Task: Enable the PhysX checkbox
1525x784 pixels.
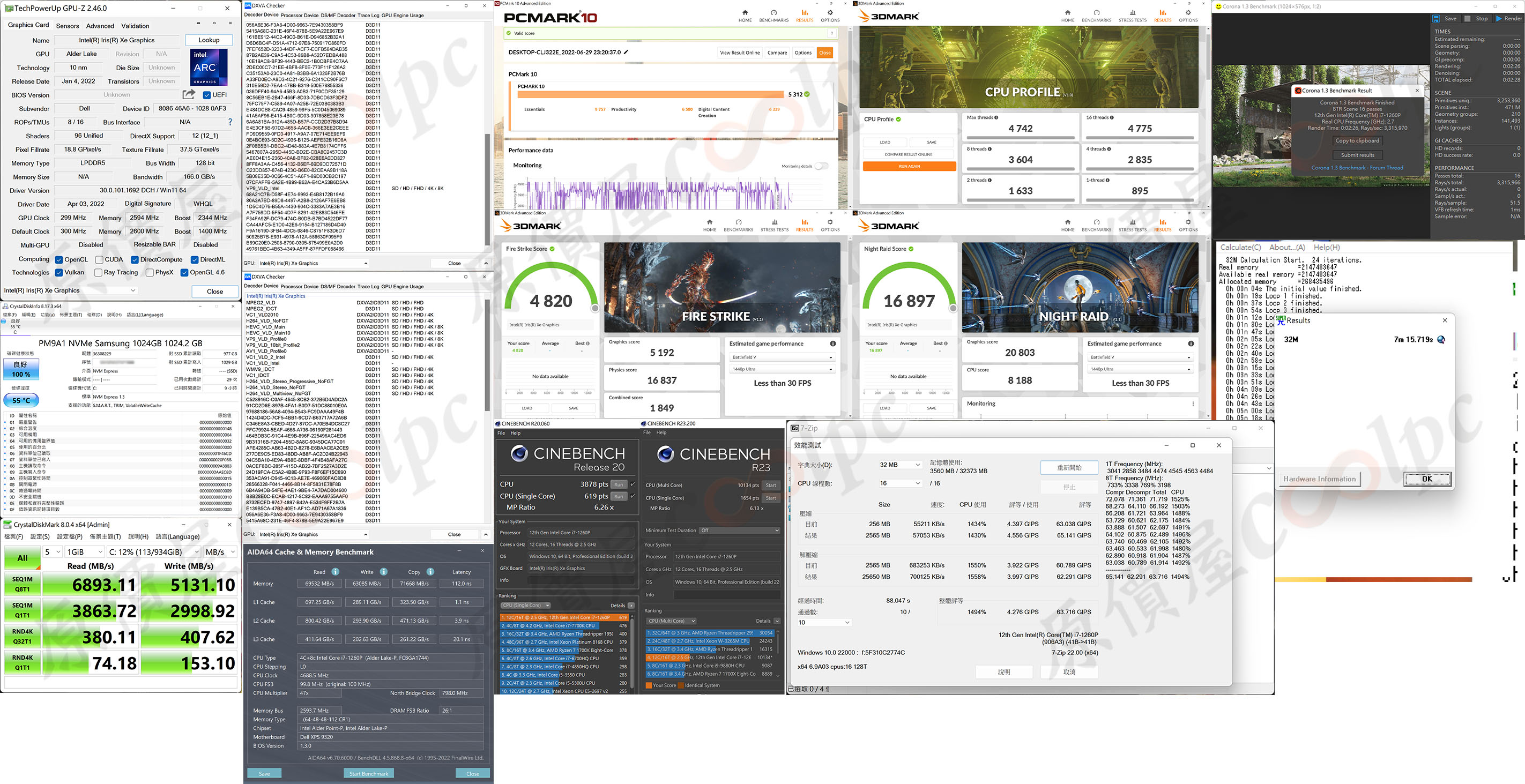Action: pyautogui.click(x=149, y=273)
